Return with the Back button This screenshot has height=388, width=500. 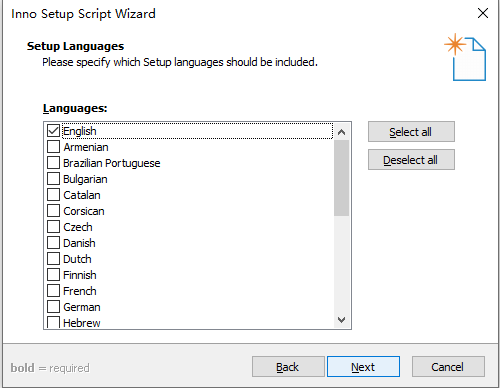[288, 367]
